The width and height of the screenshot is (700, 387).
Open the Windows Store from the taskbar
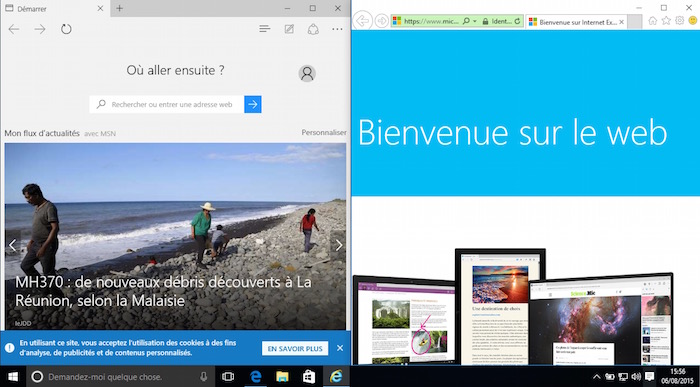(309, 377)
